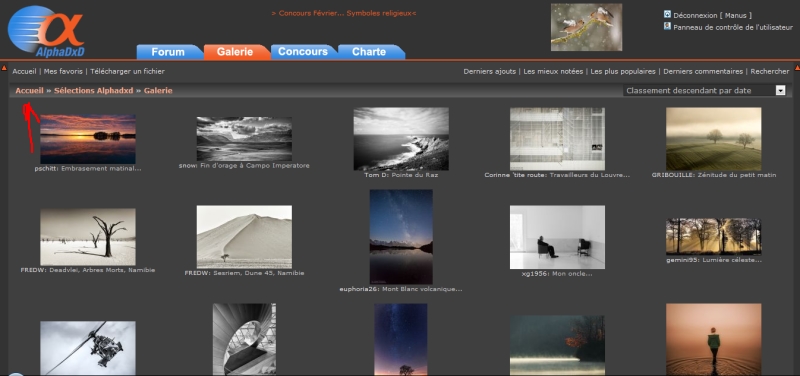This screenshot has width=800, height=376.
Task: Open the sort order dropdown arrow
Action: pyautogui.click(x=780, y=90)
